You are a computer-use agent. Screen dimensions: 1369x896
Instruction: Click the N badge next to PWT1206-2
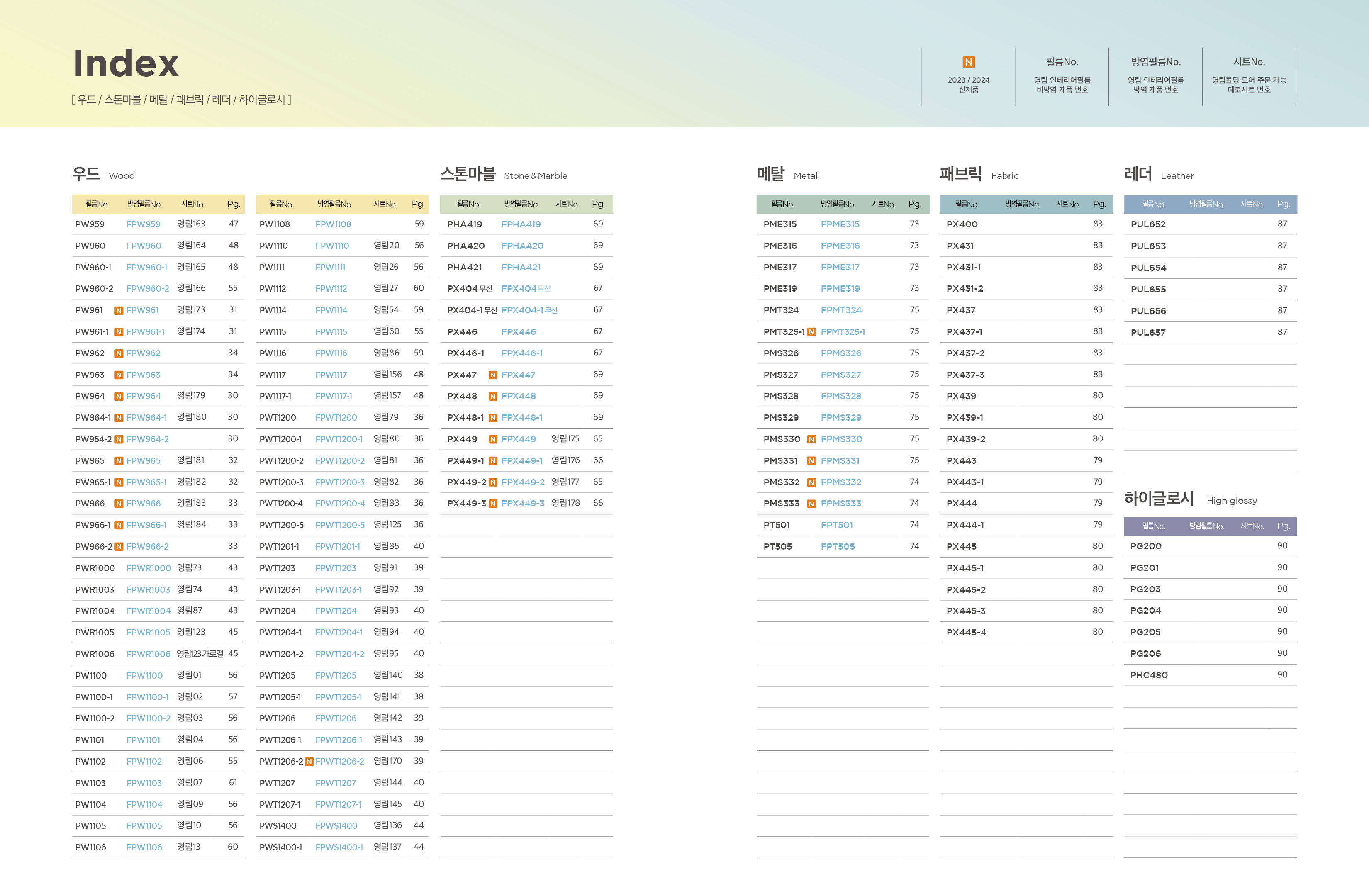click(x=309, y=762)
